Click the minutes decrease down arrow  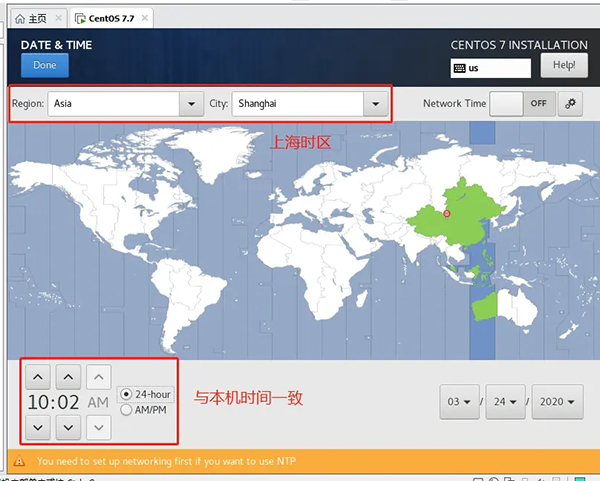pyautogui.click(x=68, y=427)
